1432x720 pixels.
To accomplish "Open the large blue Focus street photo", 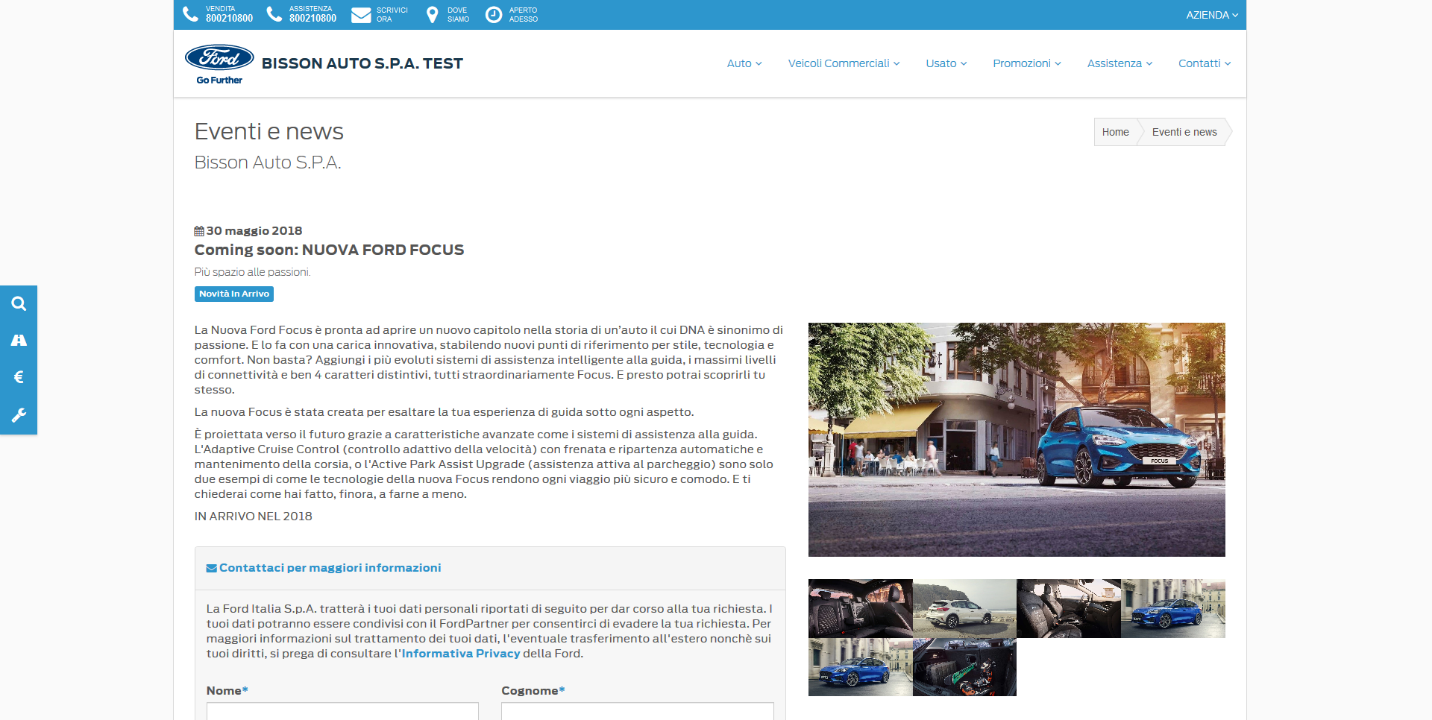I will point(1016,439).
